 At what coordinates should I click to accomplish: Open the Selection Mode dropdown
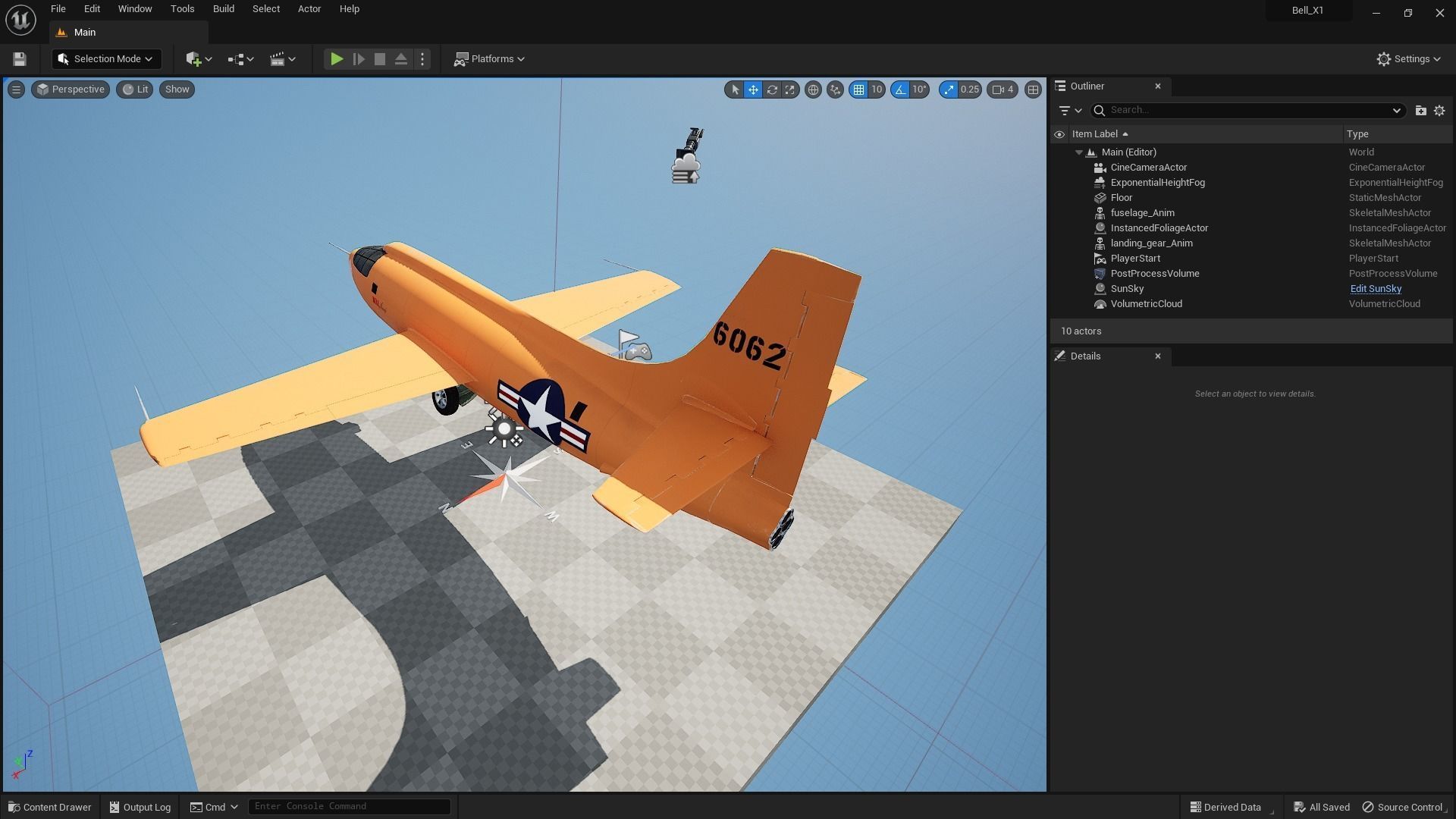click(x=105, y=59)
